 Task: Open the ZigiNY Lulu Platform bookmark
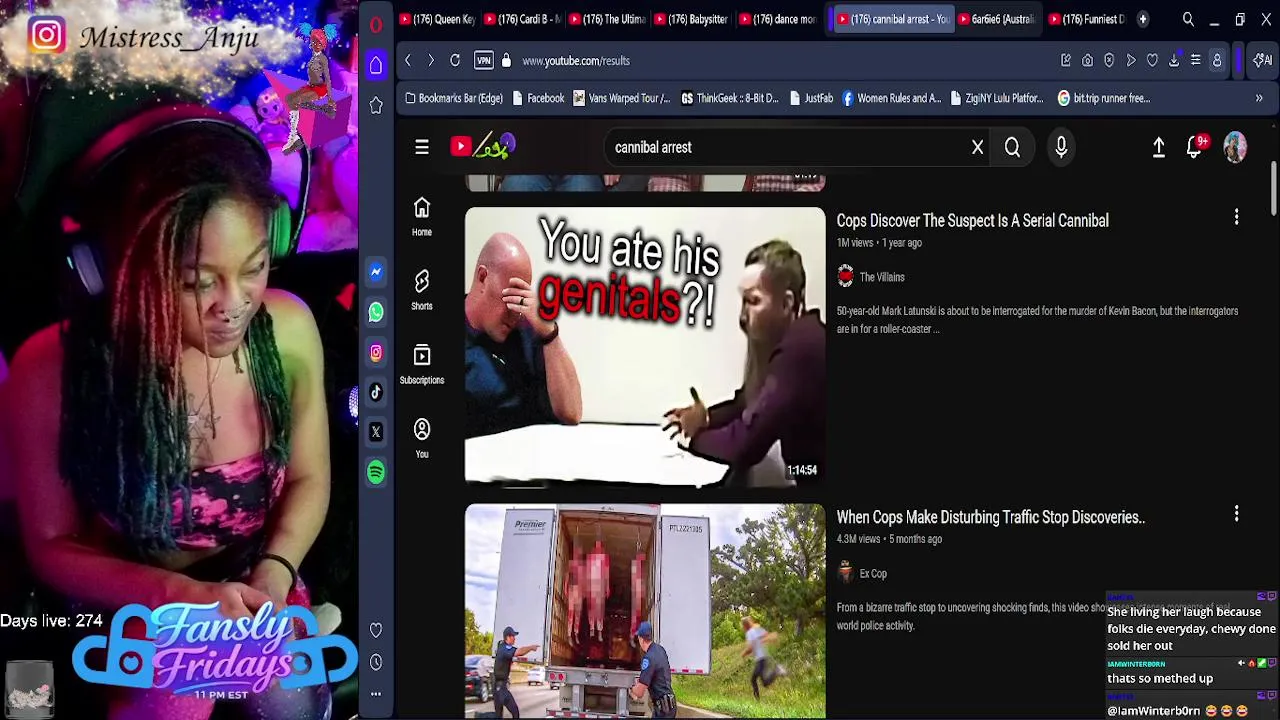pos(997,98)
